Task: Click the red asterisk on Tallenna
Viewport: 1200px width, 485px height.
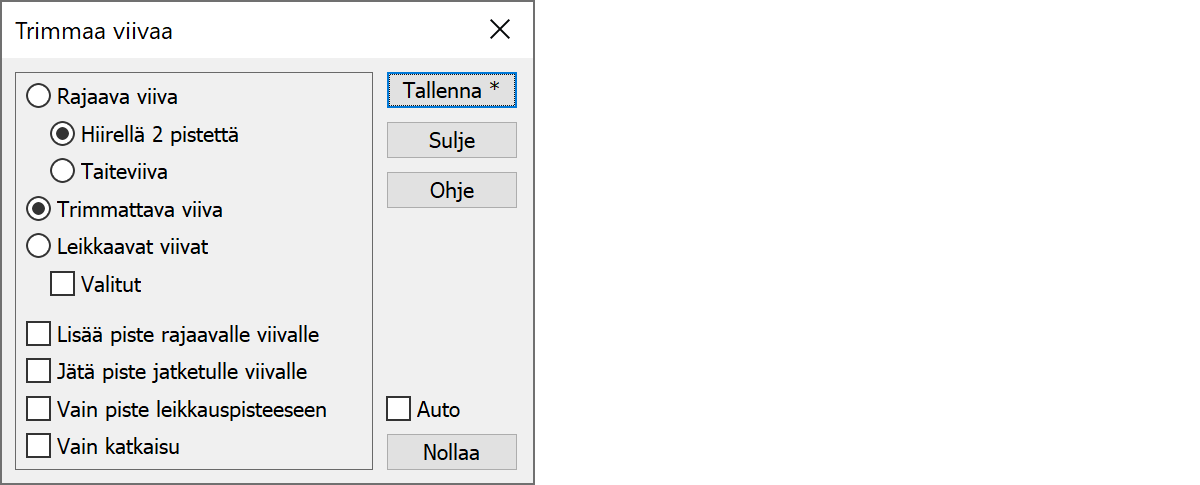Action: (x=494, y=89)
